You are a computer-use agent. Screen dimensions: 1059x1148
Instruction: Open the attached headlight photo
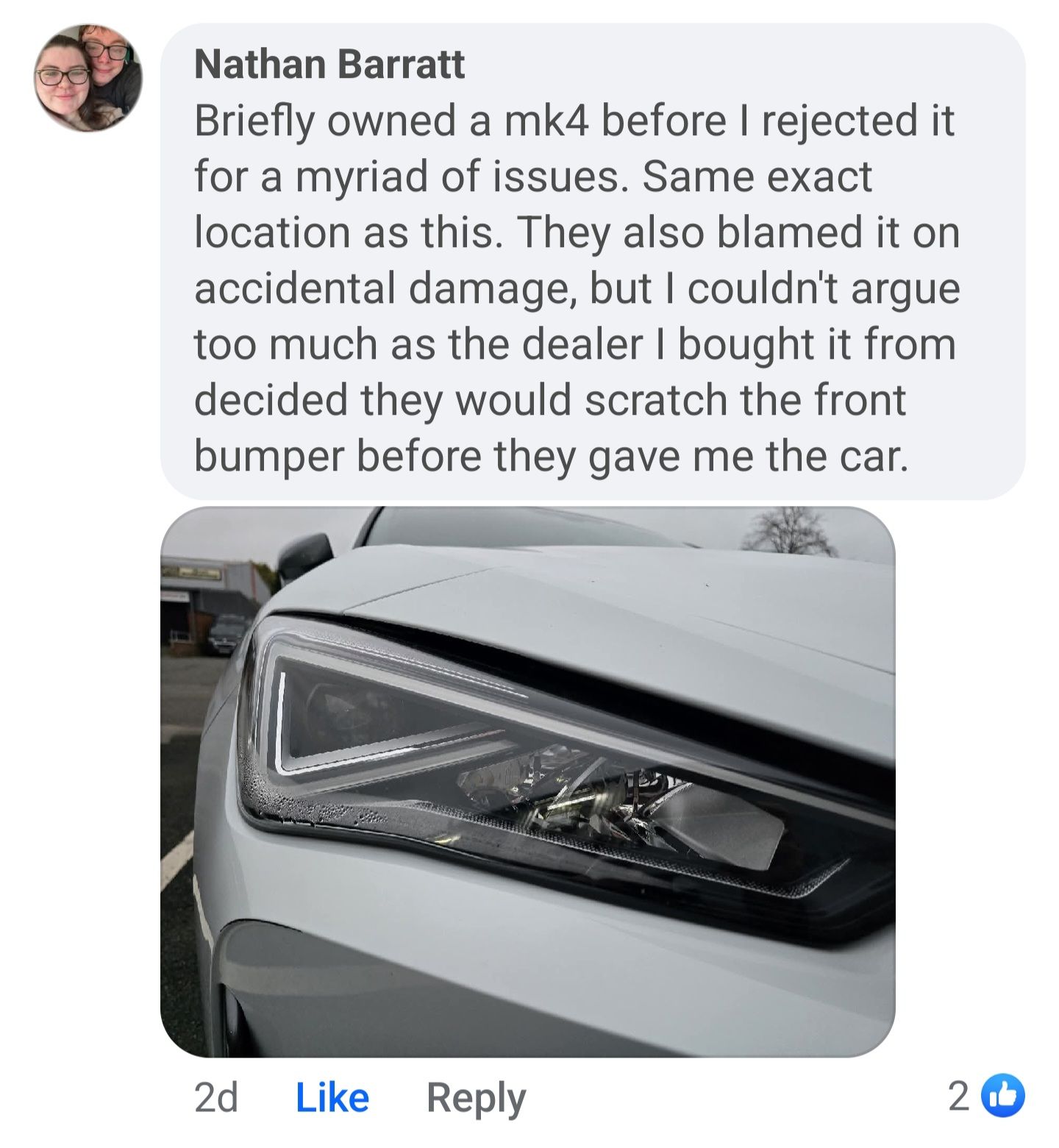coord(527,782)
